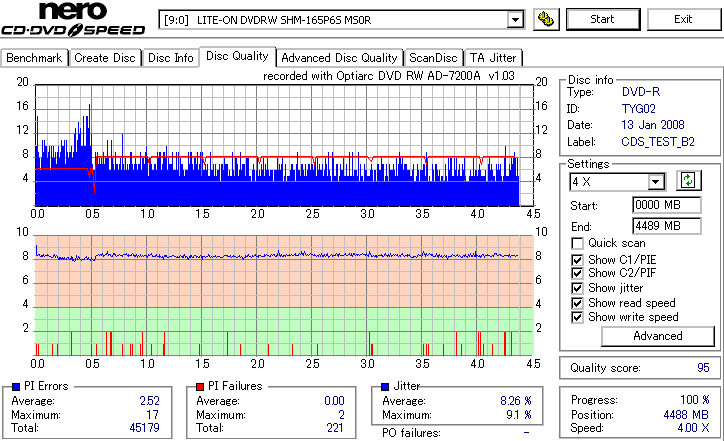Toggle the Show C1/PIE checkbox
724x441 pixels.
(577, 260)
